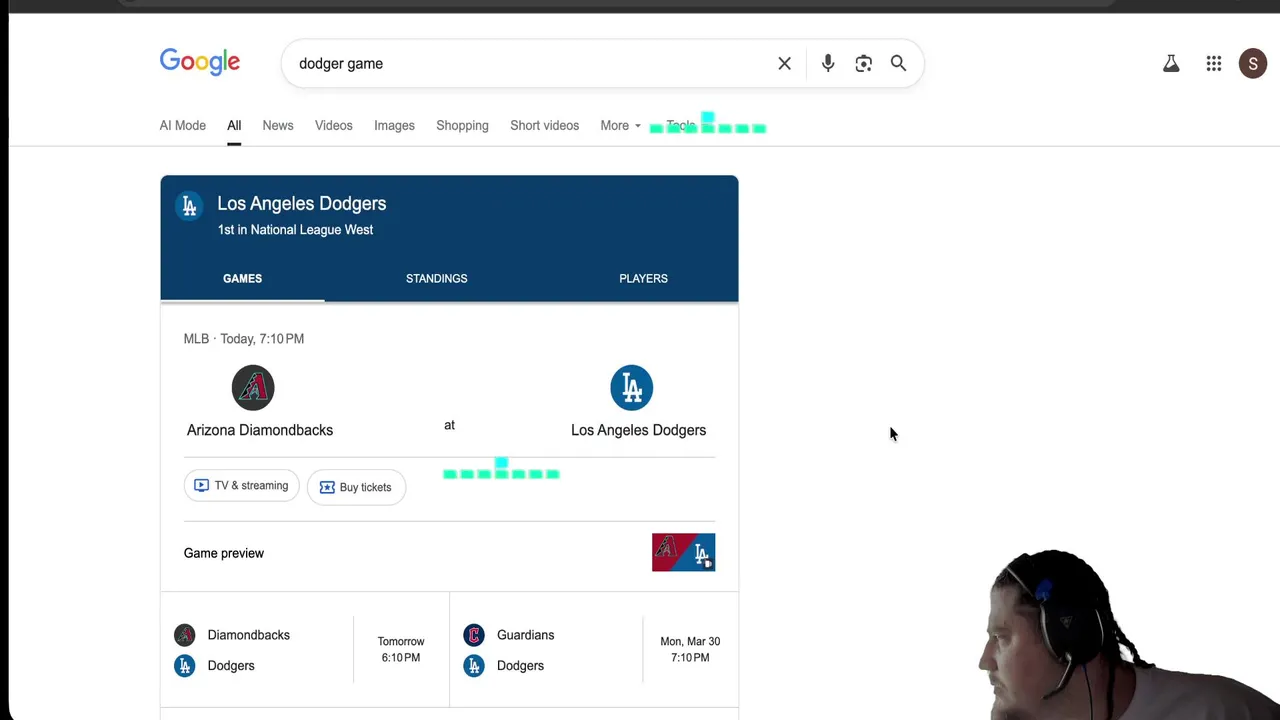The width and height of the screenshot is (1280, 720).
Task: Start voice search with microphone icon
Action: [828, 64]
